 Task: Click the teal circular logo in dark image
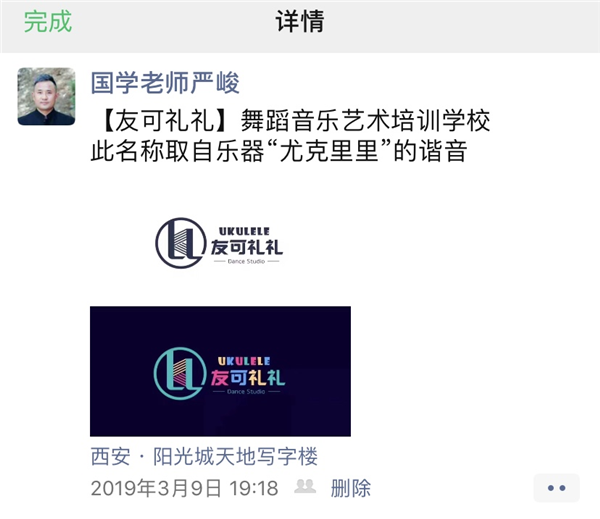180,373
